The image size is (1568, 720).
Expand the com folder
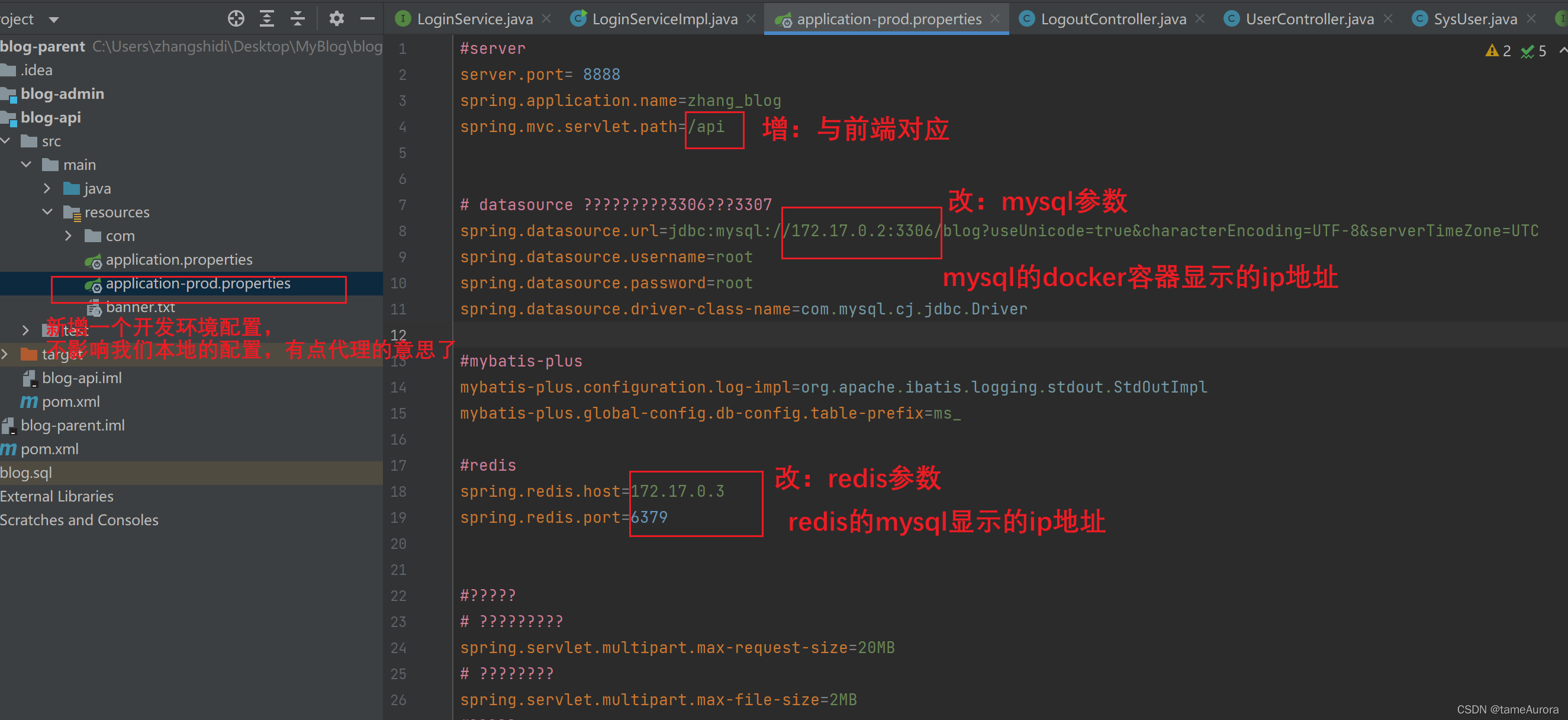[68, 236]
